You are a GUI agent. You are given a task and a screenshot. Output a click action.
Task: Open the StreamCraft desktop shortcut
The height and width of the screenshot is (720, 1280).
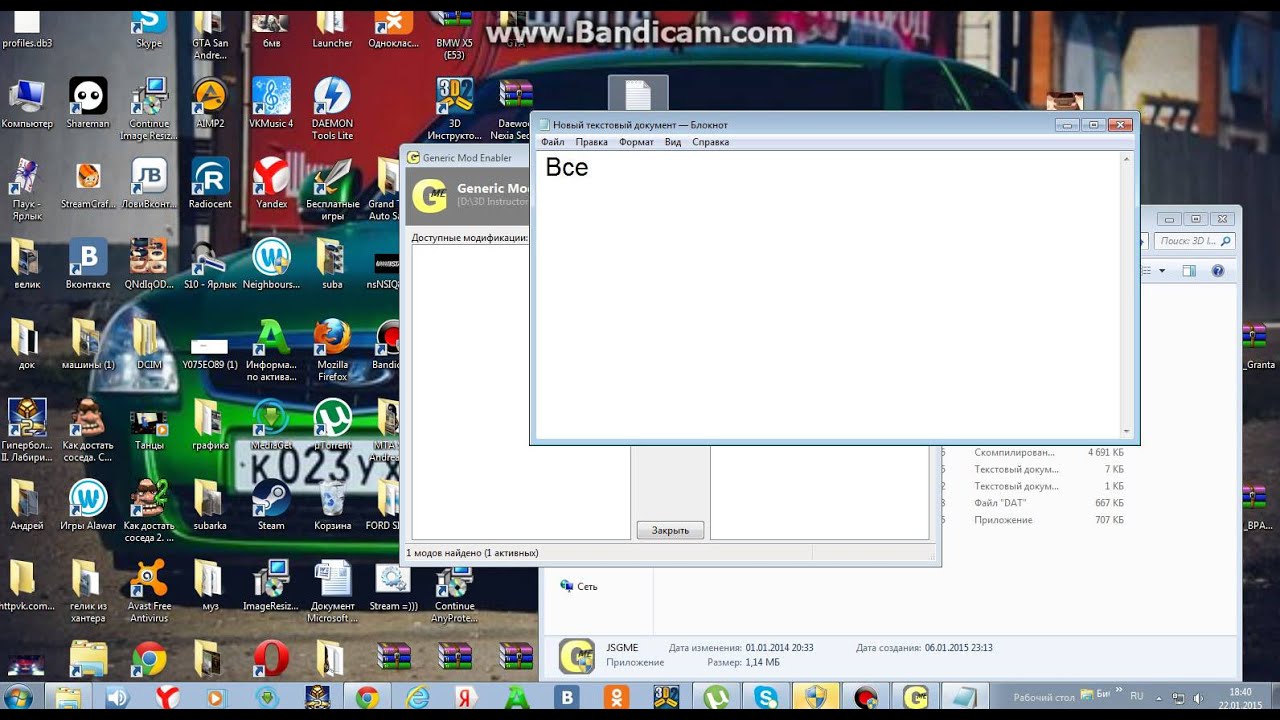coord(88,183)
